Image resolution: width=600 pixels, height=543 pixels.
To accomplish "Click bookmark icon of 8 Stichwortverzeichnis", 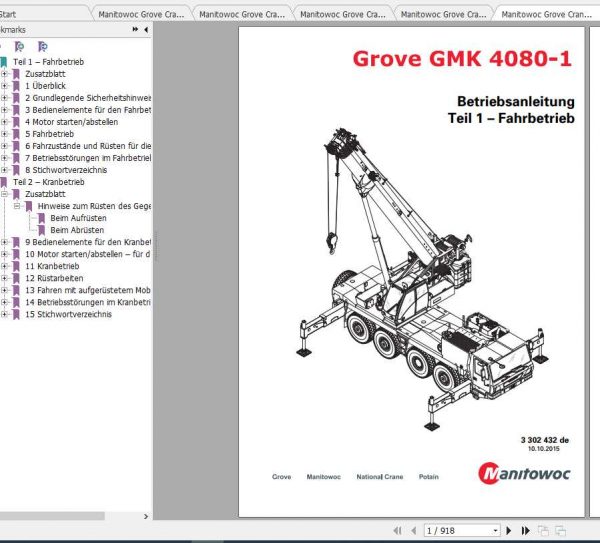I will [x=16, y=170].
